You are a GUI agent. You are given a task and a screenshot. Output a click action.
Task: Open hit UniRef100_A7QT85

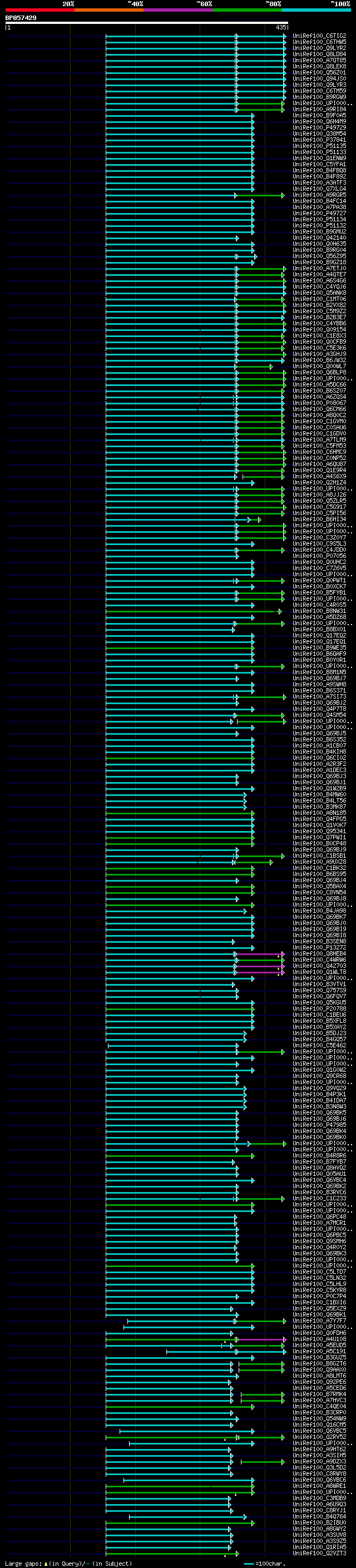click(319, 60)
